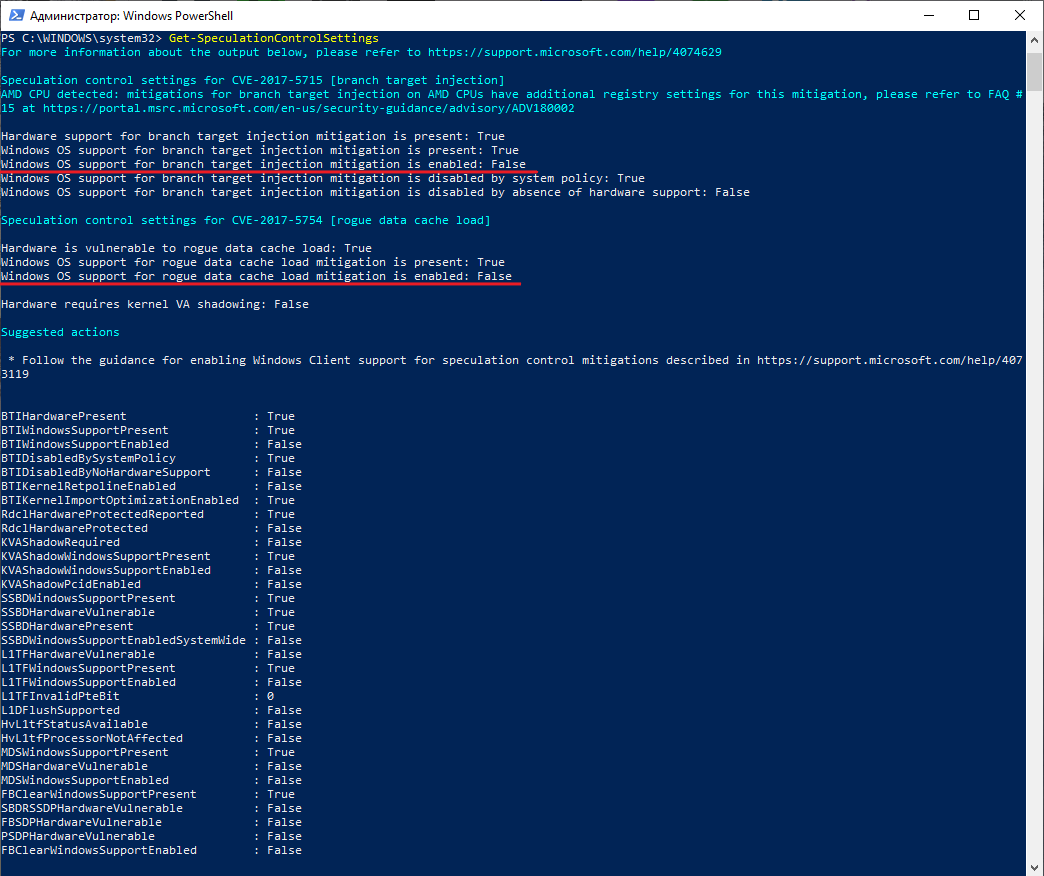Maximize the PowerShell window
The width and height of the screenshot is (1044, 876).
pos(974,15)
